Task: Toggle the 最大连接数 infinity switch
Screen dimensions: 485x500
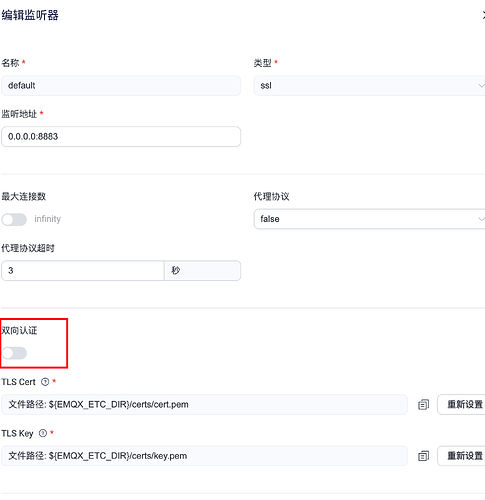Action: [14, 220]
